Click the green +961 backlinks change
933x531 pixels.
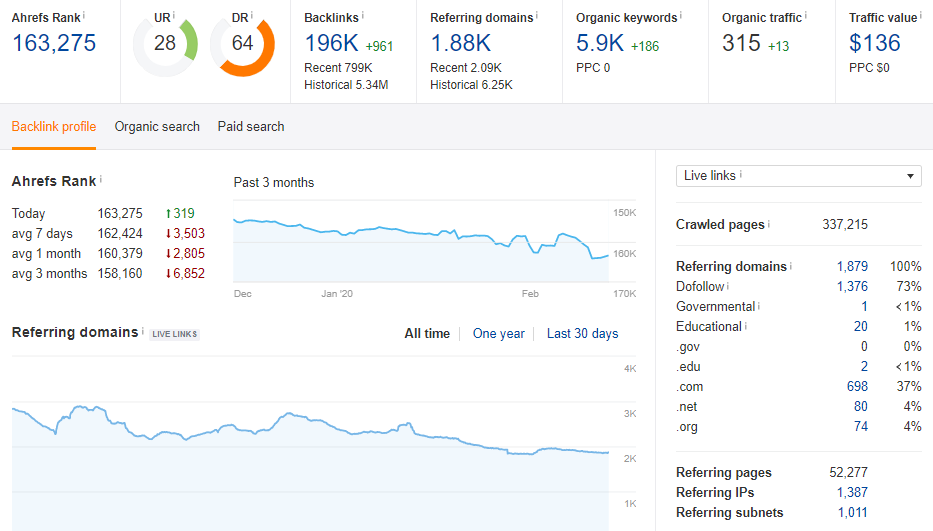pyautogui.click(x=379, y=46)
